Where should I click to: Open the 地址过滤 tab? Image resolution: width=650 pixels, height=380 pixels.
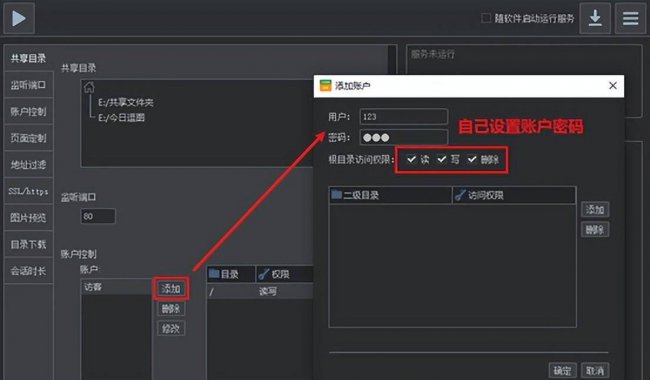28,165
